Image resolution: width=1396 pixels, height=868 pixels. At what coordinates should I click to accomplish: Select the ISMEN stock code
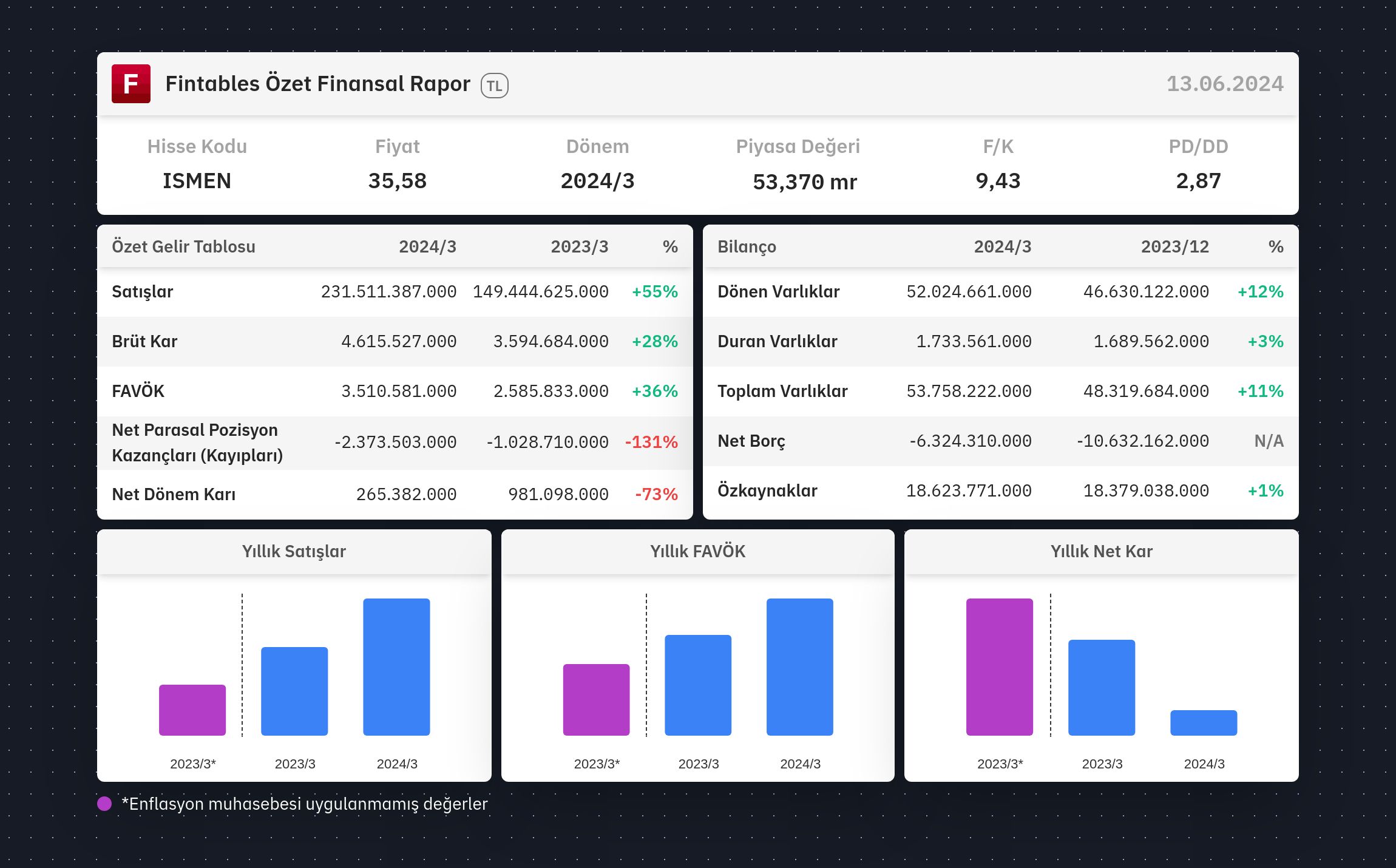click(x=197, y=181)
